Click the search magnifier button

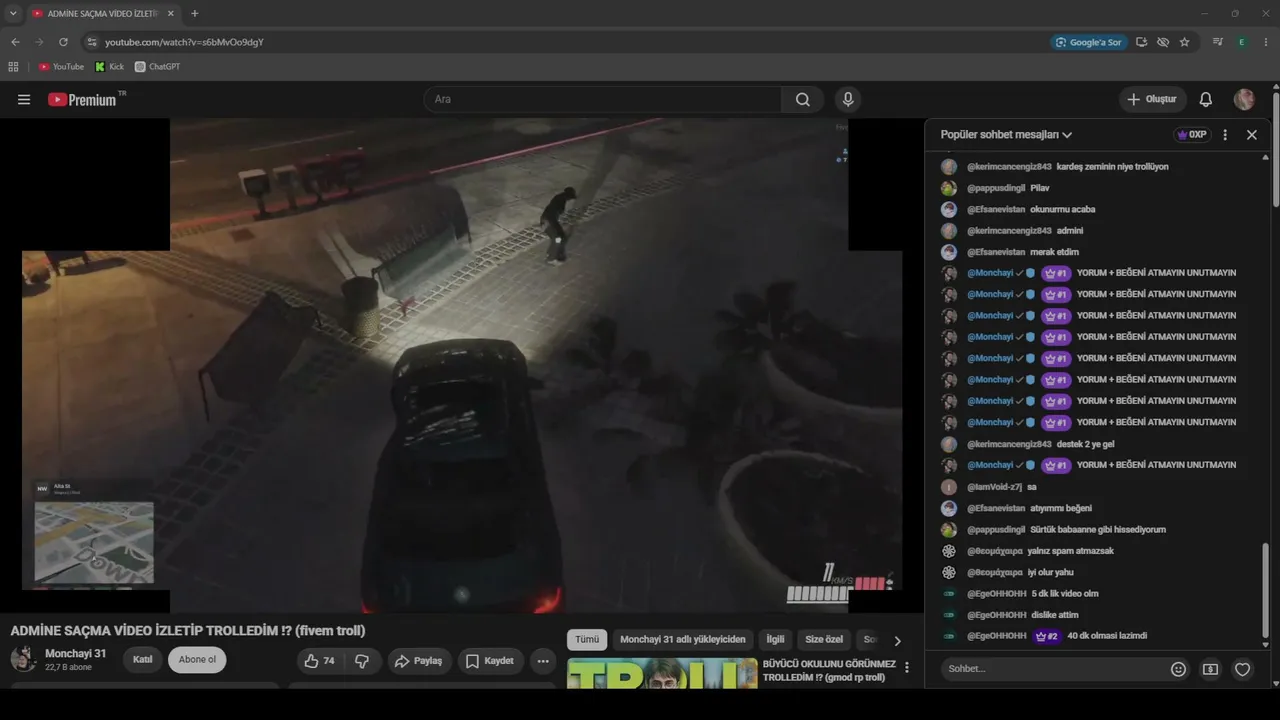[x=802, y=99]
